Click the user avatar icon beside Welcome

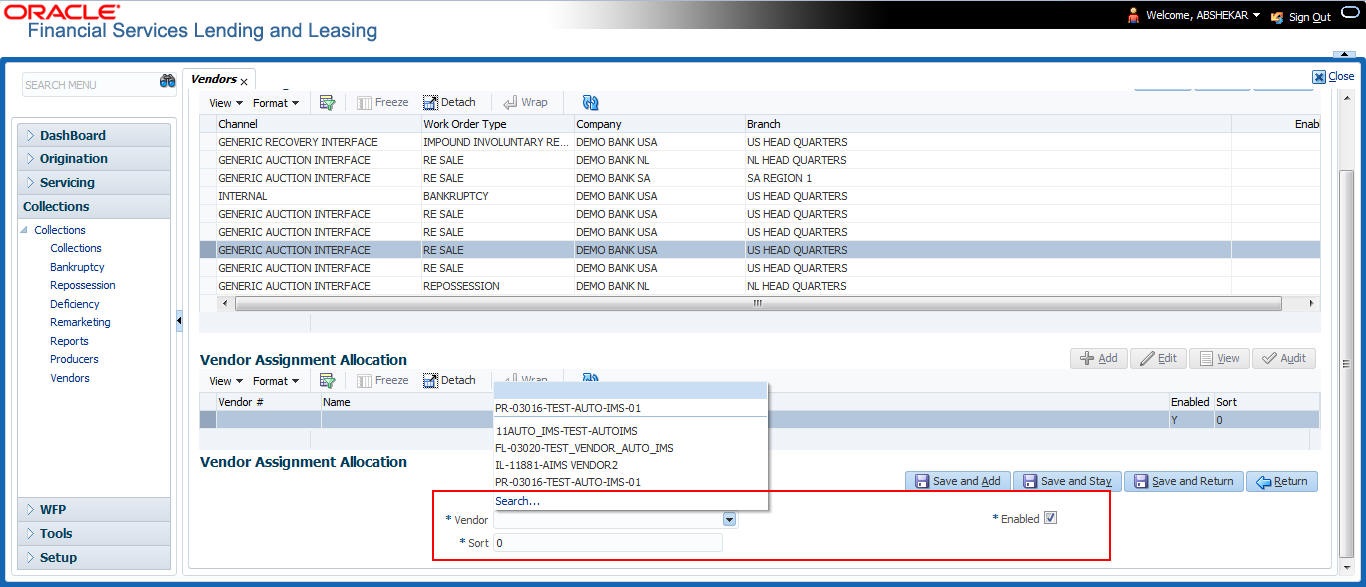pyautogui.click(x=1133, y=15)
